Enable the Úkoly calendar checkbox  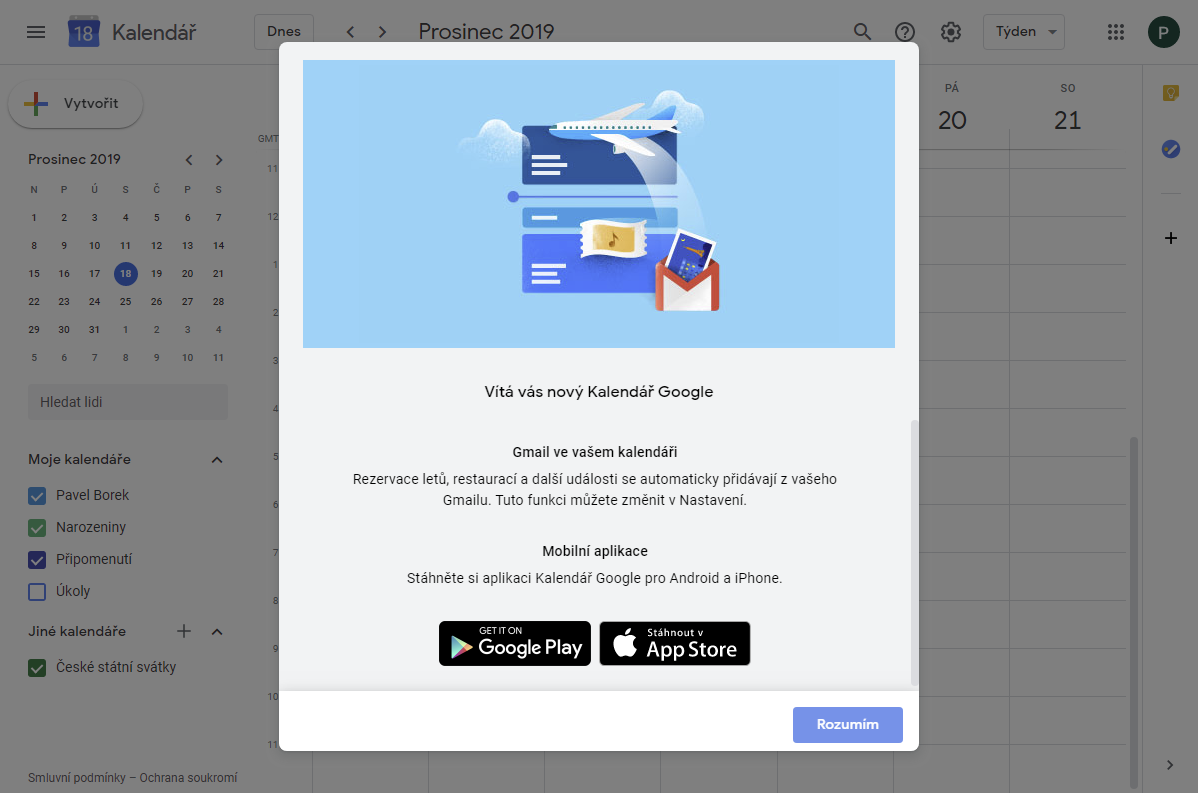37,591
